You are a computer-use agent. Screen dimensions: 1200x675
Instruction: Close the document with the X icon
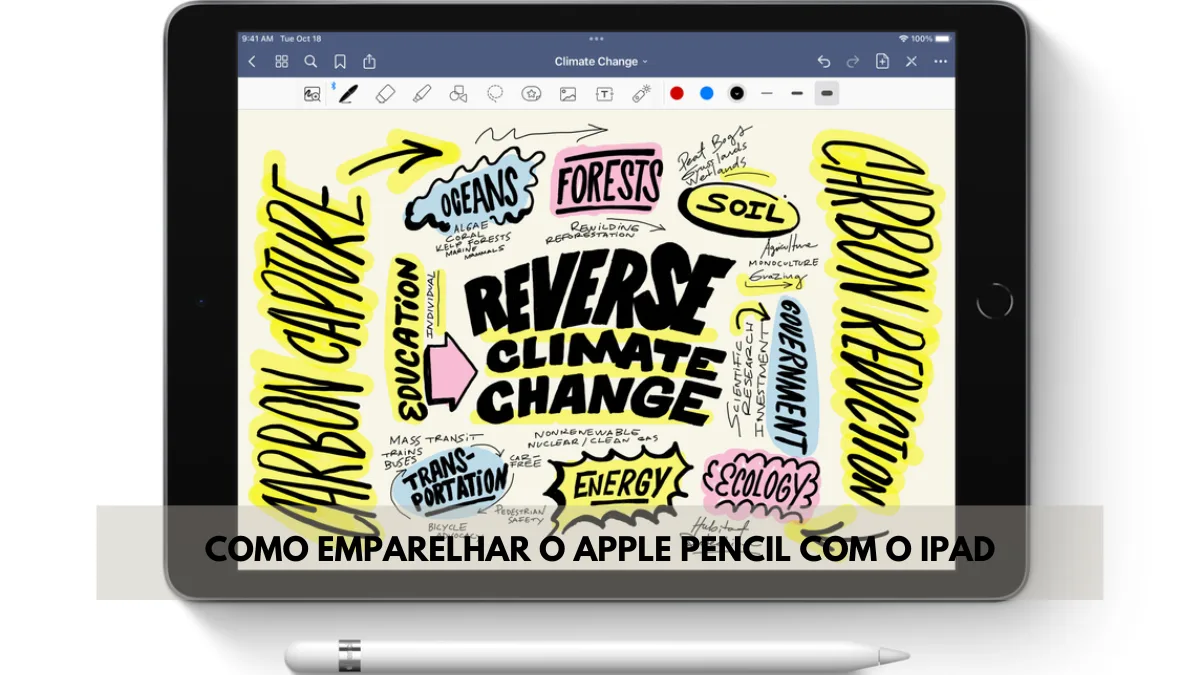click(x=911, y=62)
